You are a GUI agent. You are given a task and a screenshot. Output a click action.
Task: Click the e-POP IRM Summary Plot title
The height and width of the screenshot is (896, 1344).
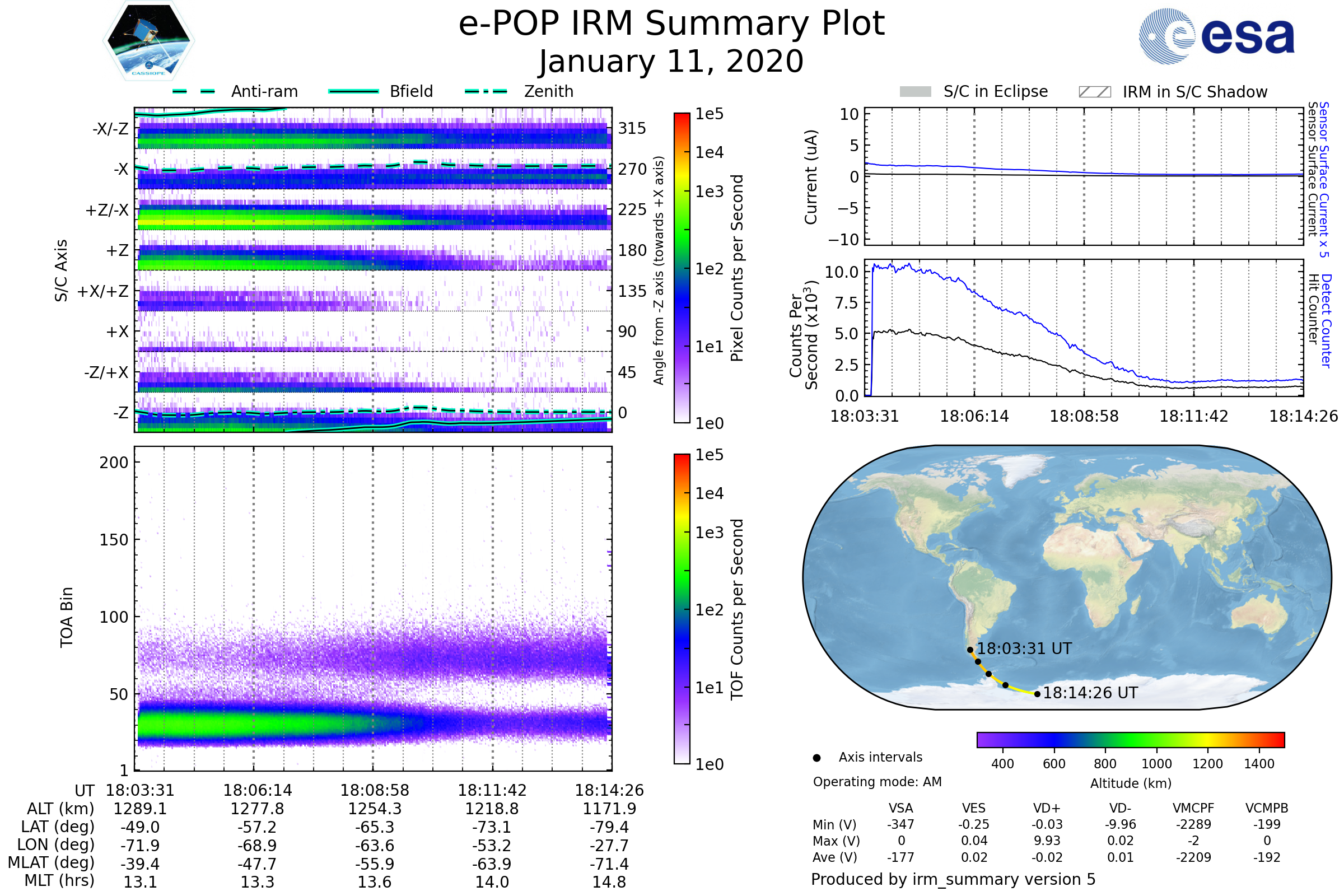pos(671,24)
